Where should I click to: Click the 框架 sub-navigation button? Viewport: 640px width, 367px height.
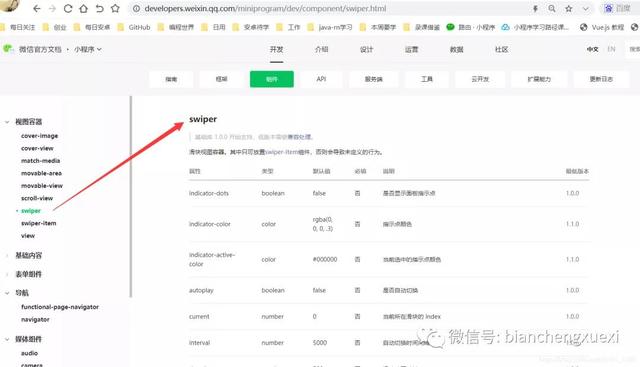click(221, 79)
